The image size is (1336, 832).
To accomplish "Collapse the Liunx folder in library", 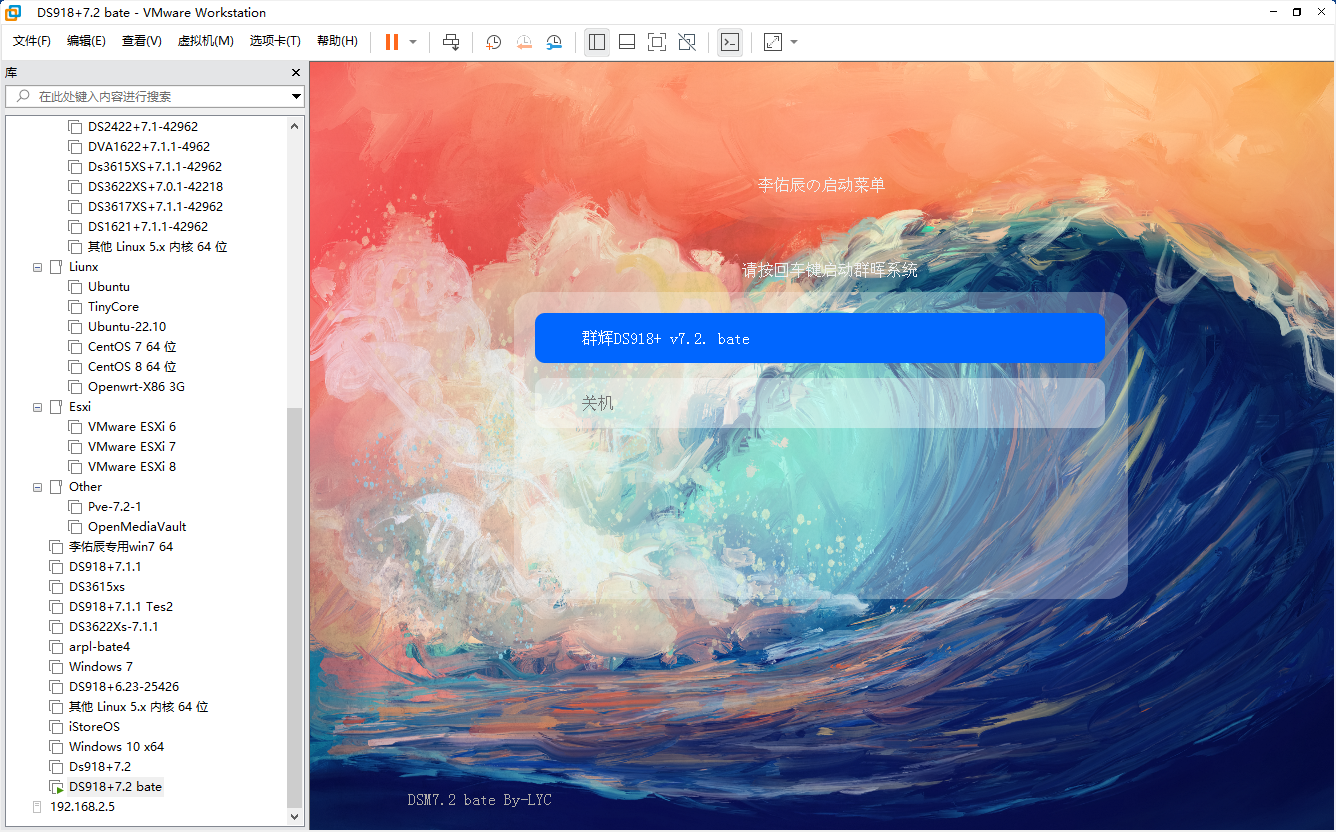I will [x=38, y=267].
